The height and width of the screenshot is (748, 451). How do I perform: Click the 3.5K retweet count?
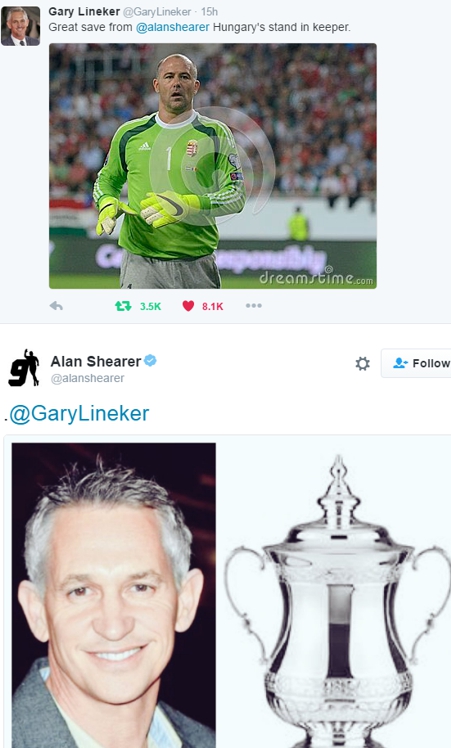(x=150, y=306)
